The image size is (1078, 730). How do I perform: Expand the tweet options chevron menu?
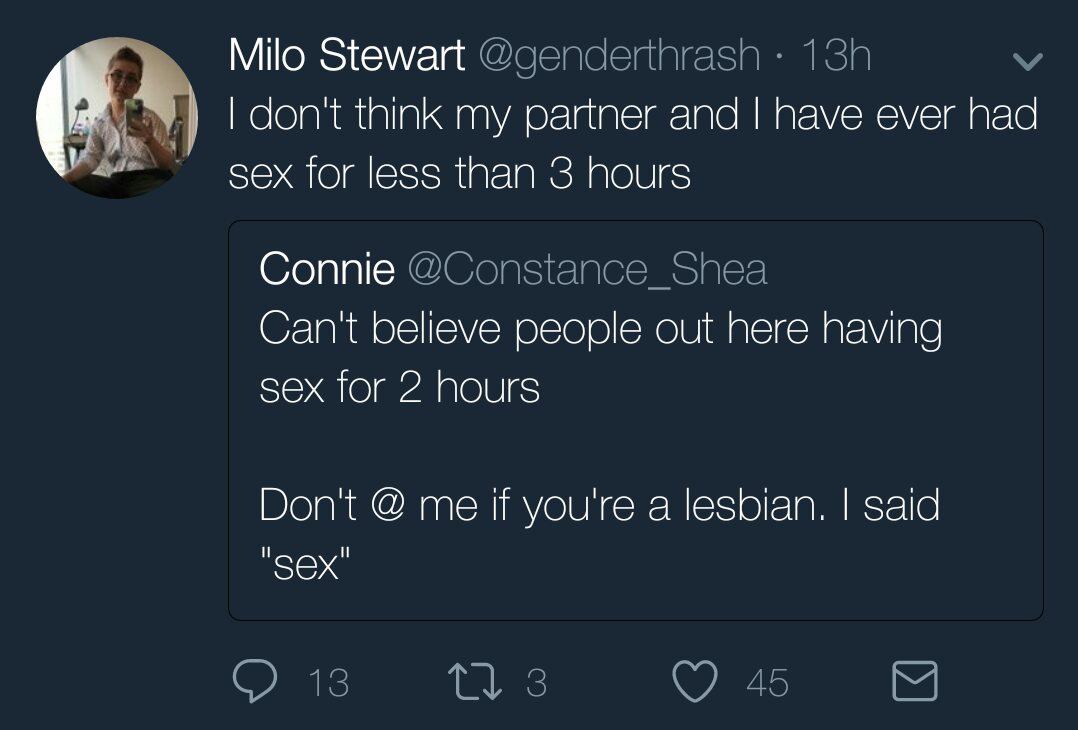coord(1027,61)
